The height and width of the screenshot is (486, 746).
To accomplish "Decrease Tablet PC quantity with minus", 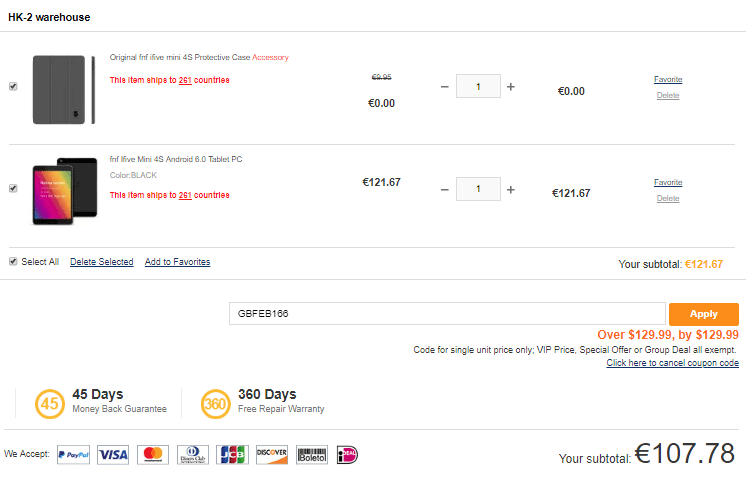I will tap(445, 189).
